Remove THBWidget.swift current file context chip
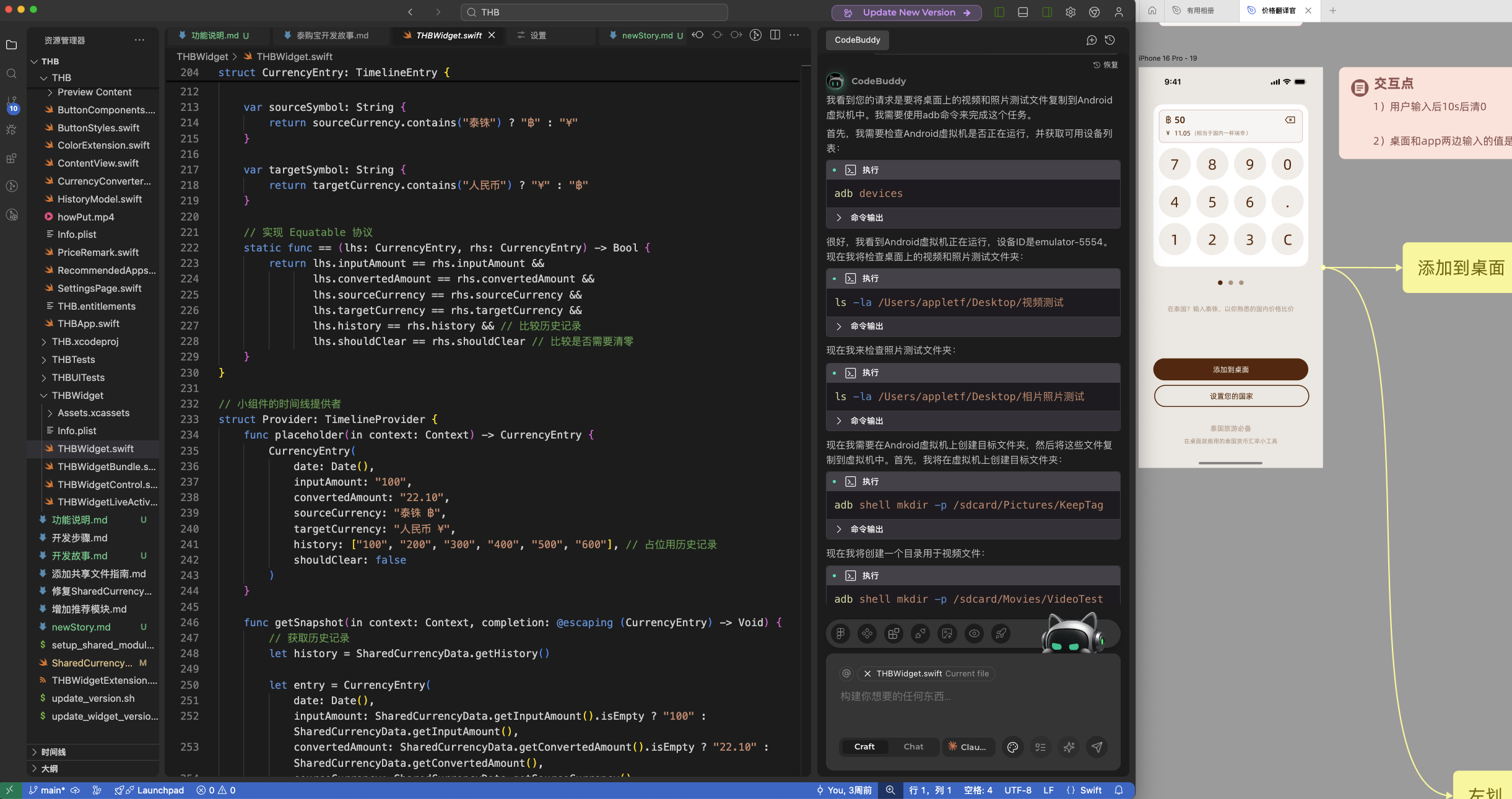1512x799 pixels. (x=867, y=674)
